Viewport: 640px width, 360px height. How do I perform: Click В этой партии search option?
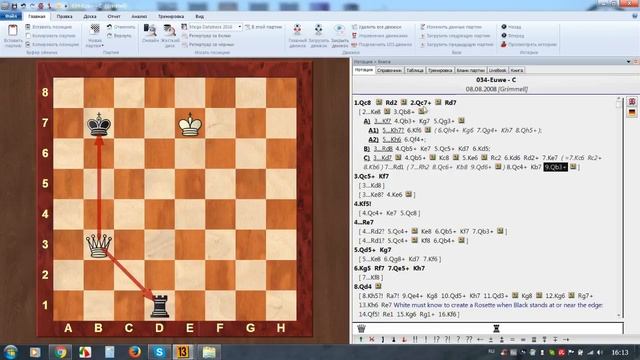[x=263, y=27]
